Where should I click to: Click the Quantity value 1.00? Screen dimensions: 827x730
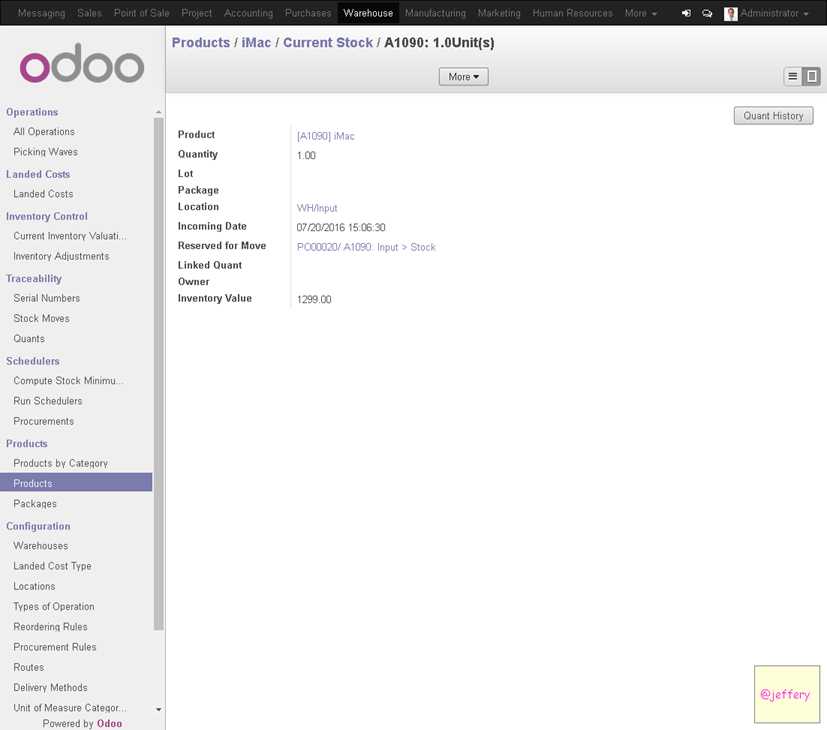(x=306, y=156)
